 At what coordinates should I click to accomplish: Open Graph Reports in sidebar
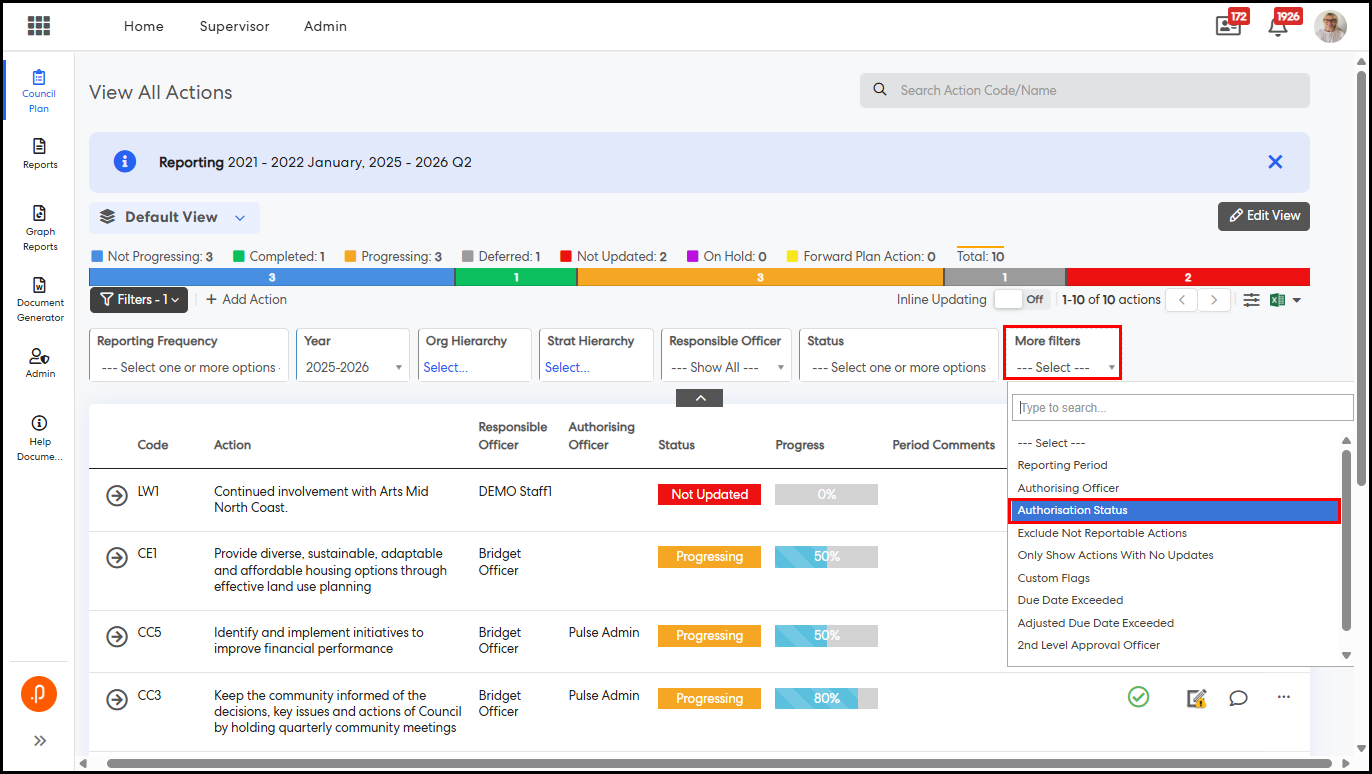point(40,226)
